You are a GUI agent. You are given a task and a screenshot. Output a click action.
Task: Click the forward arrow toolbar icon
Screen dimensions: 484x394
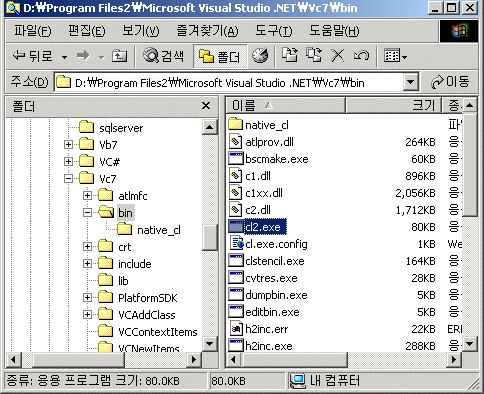83,56
